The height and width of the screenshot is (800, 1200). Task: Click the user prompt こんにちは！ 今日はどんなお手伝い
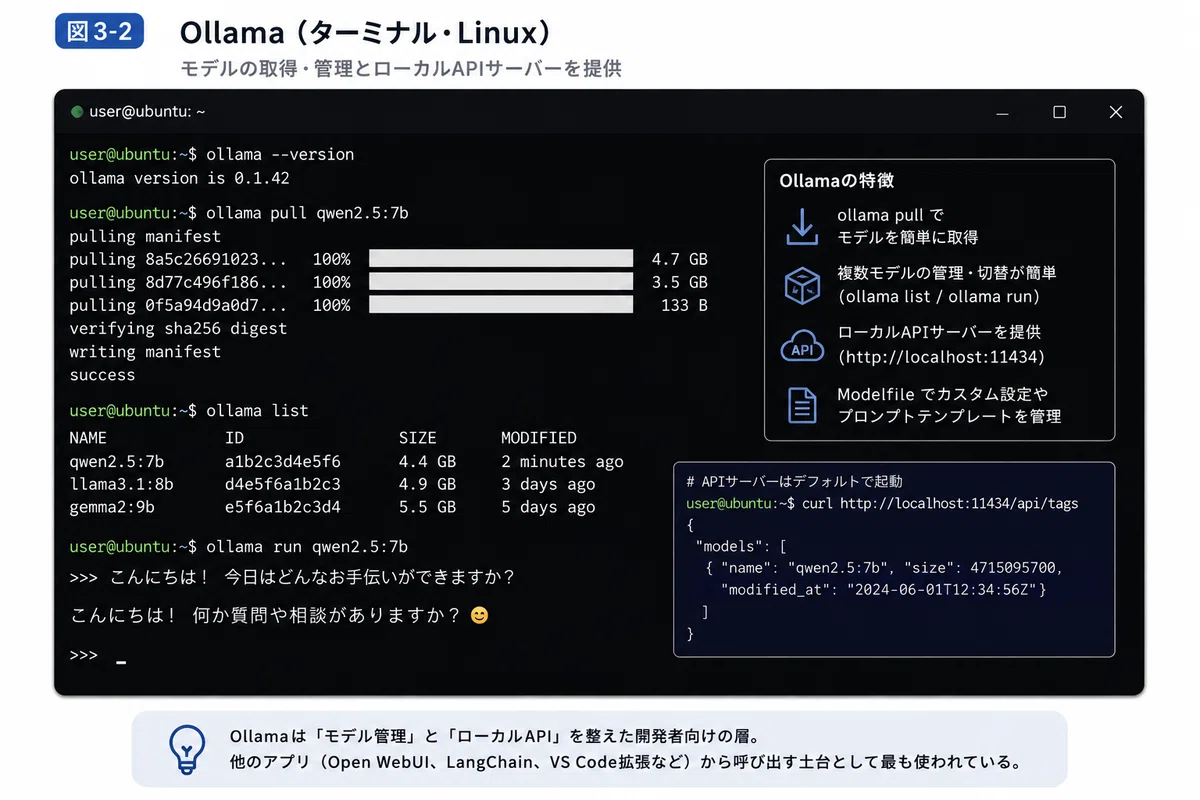point(310,578)
